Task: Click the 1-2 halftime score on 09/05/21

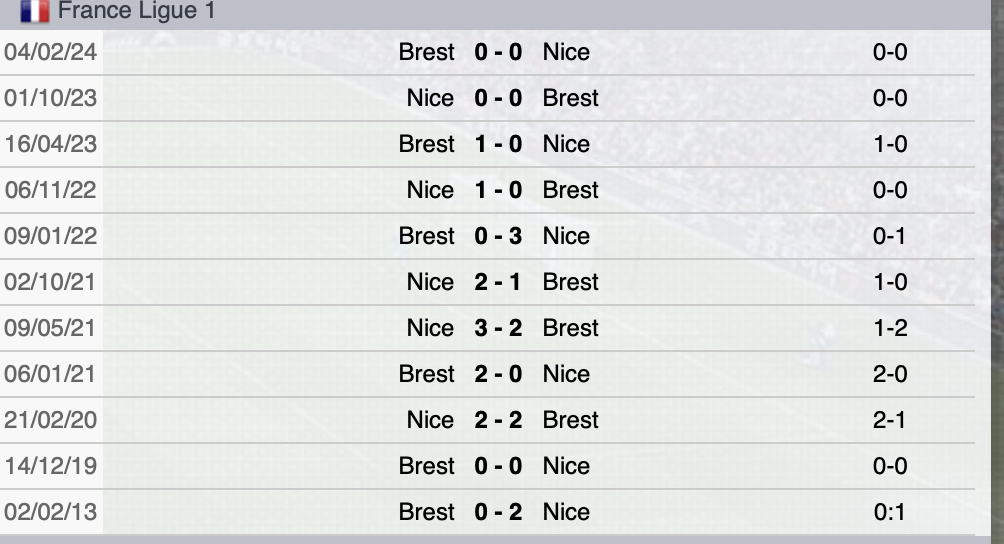Action: (x=890, y=328)
